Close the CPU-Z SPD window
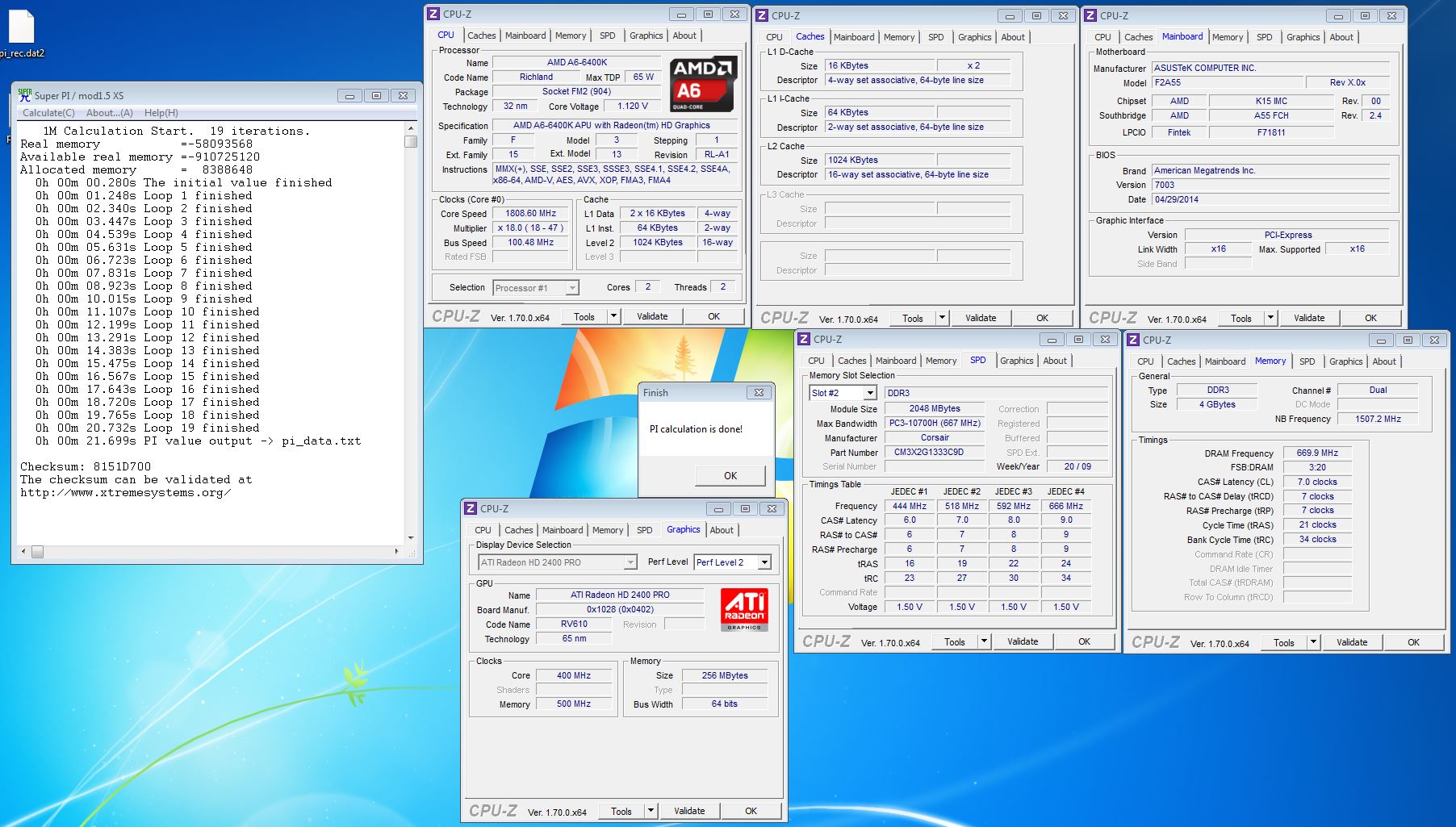Image resolution: width=1456 pixels, height=827 pixels. [x=1106, y=339]
